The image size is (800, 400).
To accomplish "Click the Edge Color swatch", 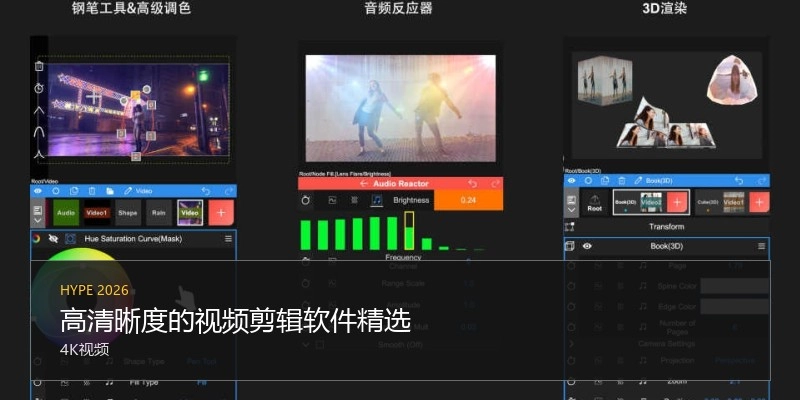I will point(735,307).
